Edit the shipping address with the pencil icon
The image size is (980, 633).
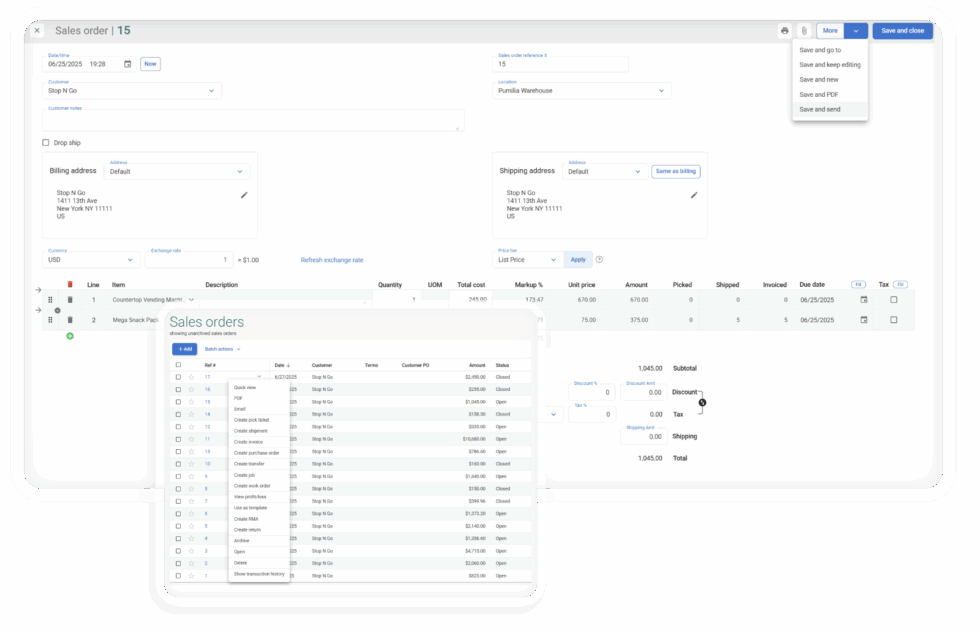tap(693, 197)
